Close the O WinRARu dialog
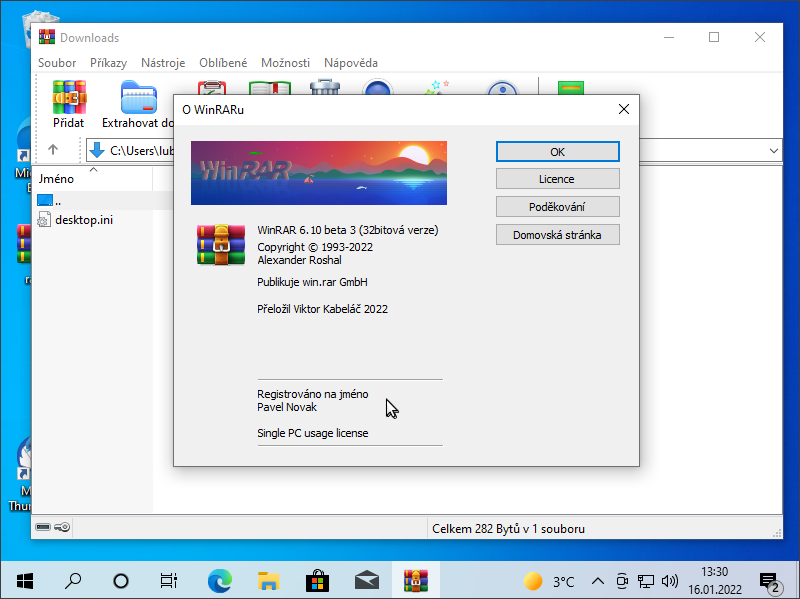Image resolution: width=800 pixels, height=599 pixels. [x=623, y=109]
